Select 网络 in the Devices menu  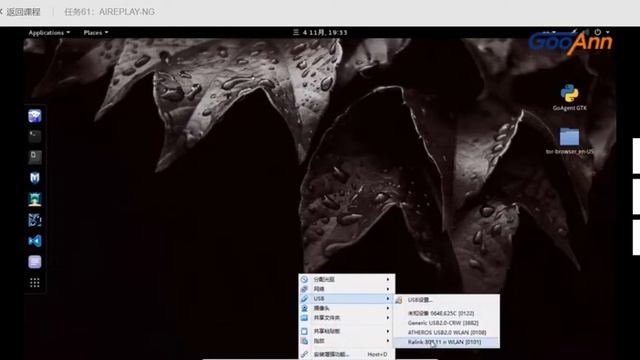(x=347, y=289)
